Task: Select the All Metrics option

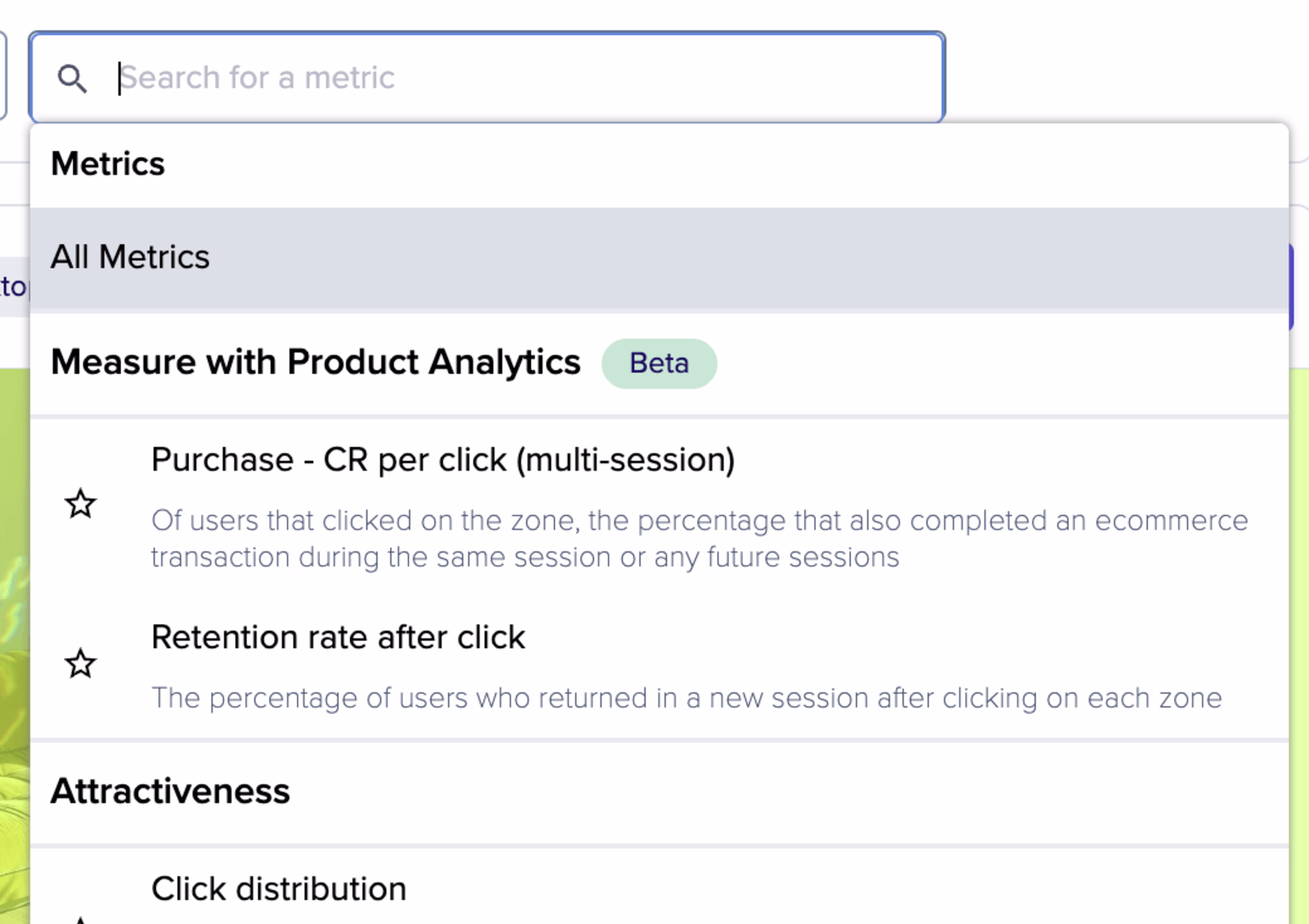Action: click(130, 257)
